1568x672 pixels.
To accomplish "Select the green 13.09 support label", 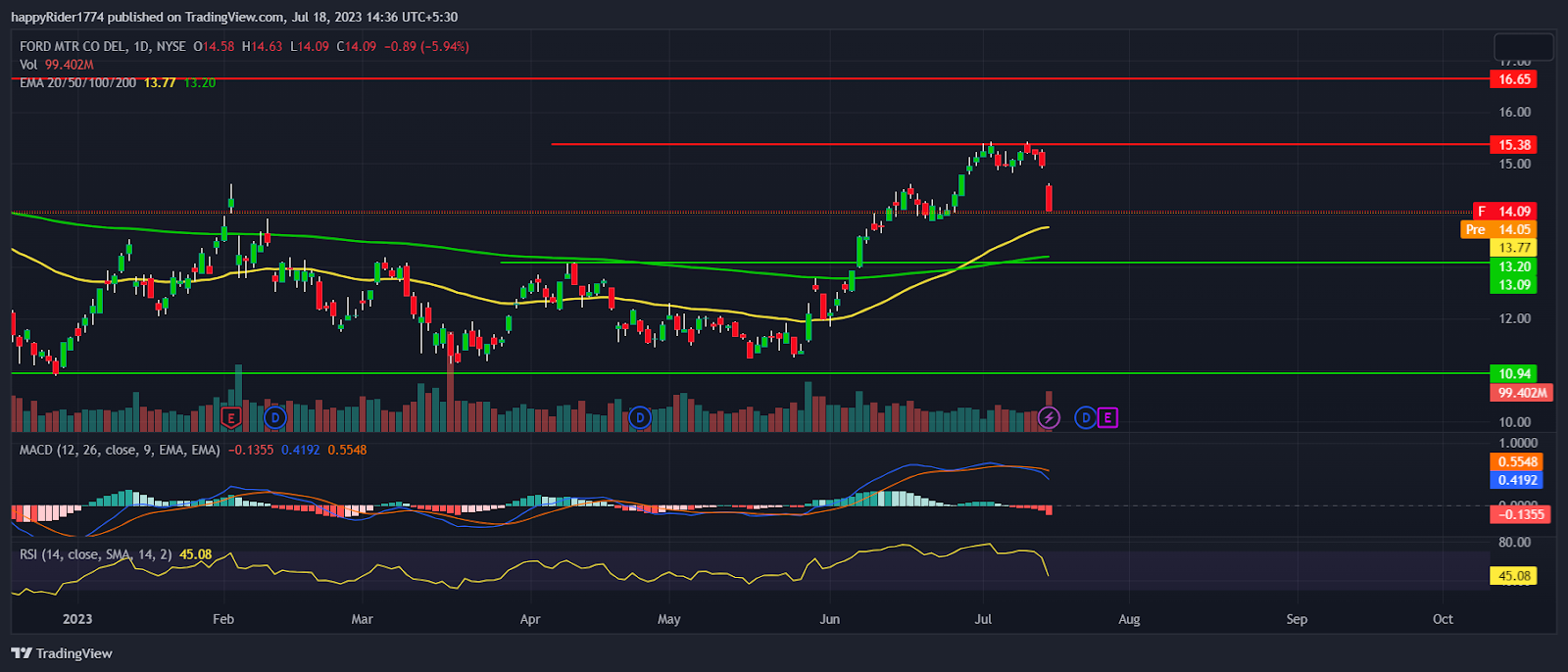I will [1513, 285].
